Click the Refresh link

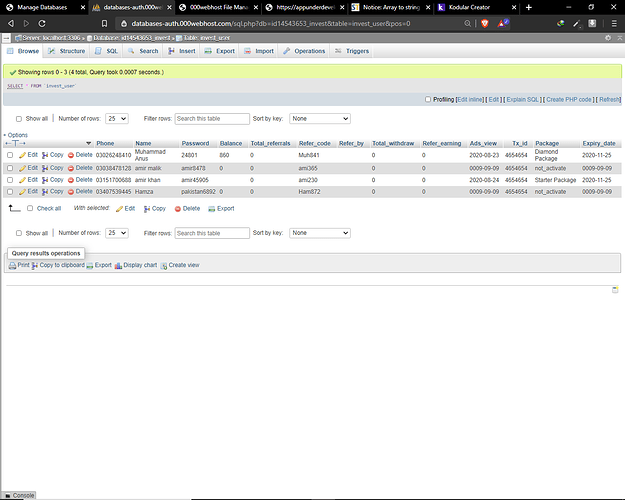pos(609,100)
